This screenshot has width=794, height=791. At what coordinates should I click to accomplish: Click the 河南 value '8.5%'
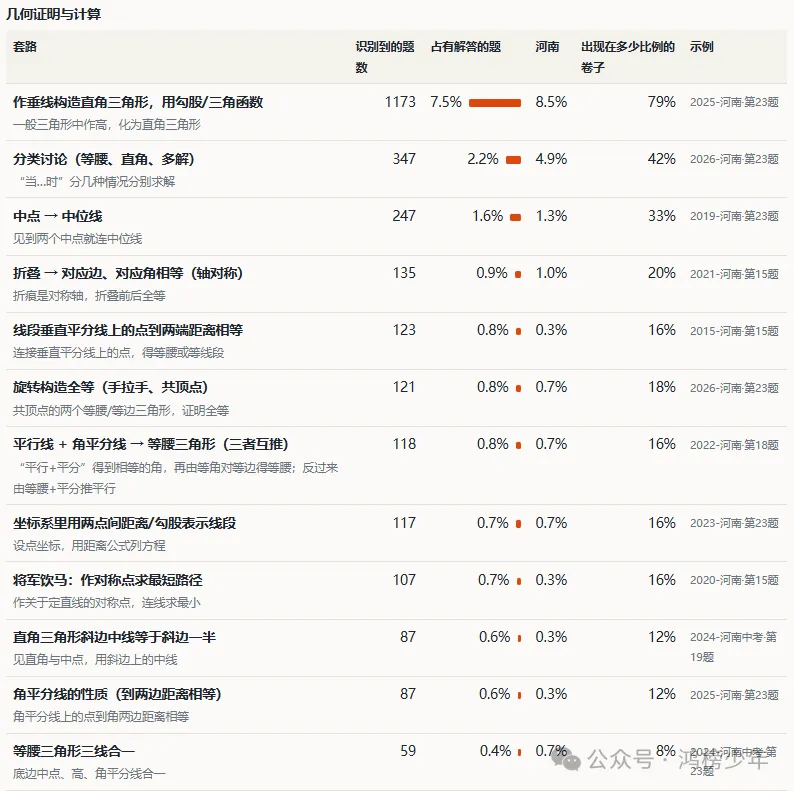coord(551,102)
